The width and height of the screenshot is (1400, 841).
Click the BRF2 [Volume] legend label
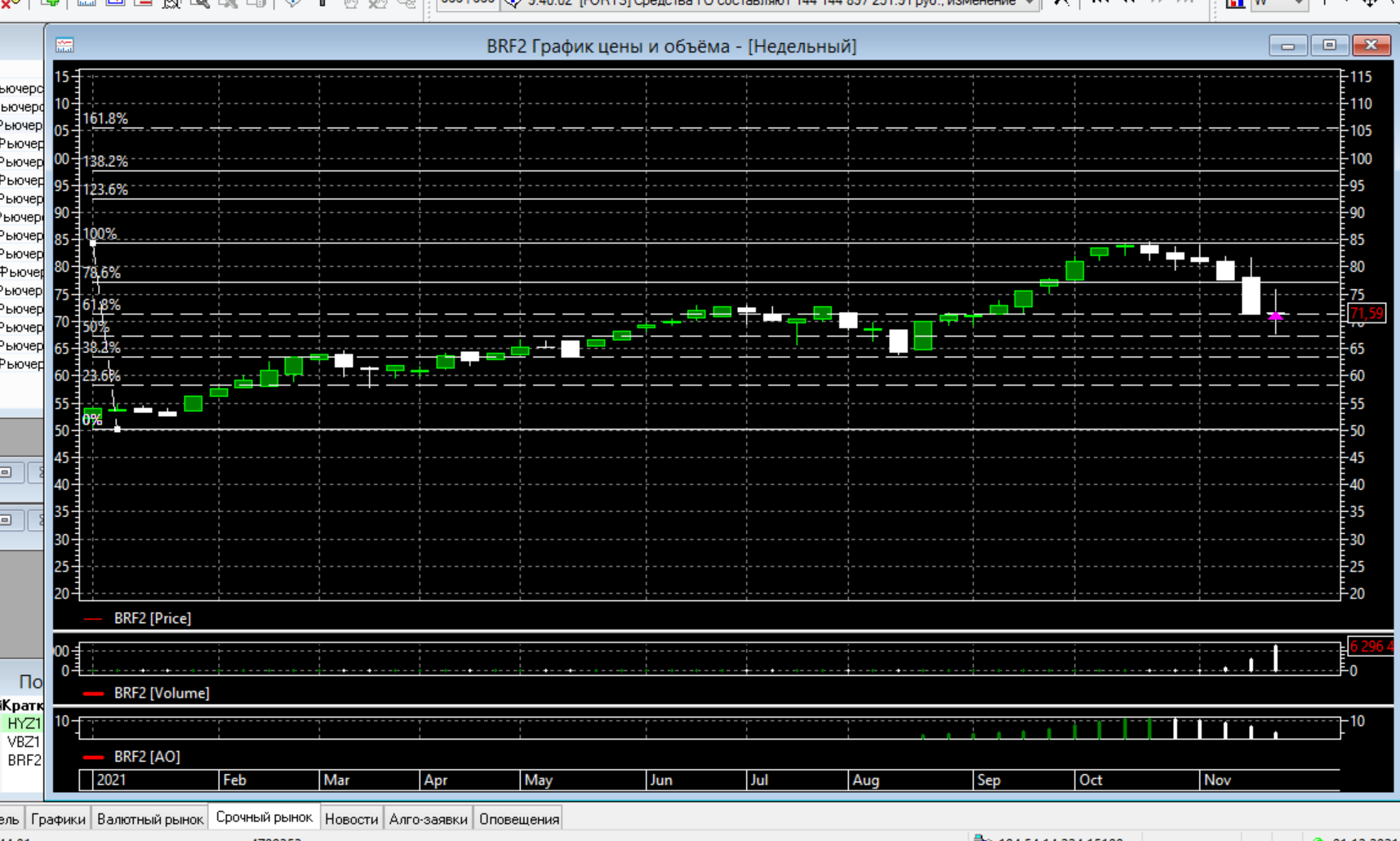(x=162, y=693)
